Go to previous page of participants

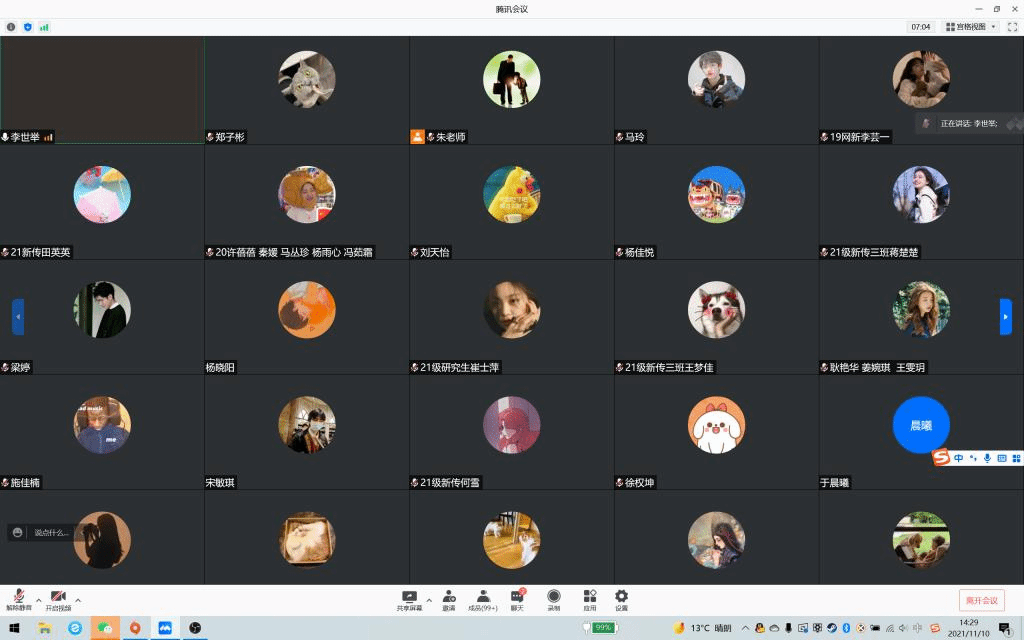[x=18, y=317]
